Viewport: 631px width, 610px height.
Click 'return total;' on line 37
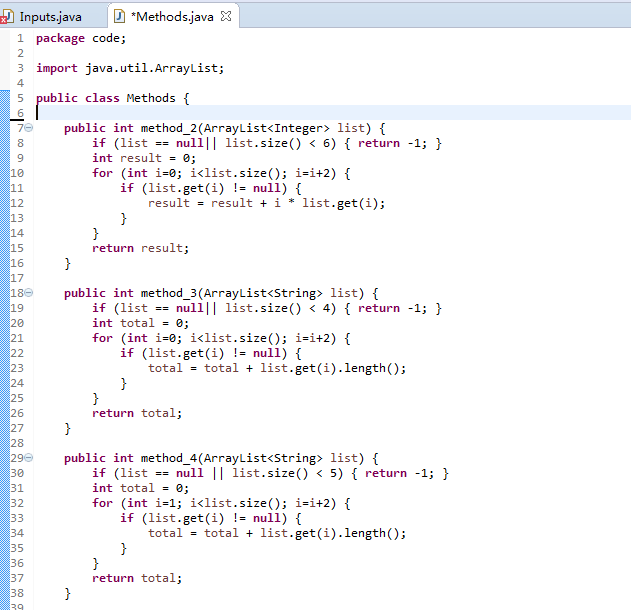coord(137,578)
